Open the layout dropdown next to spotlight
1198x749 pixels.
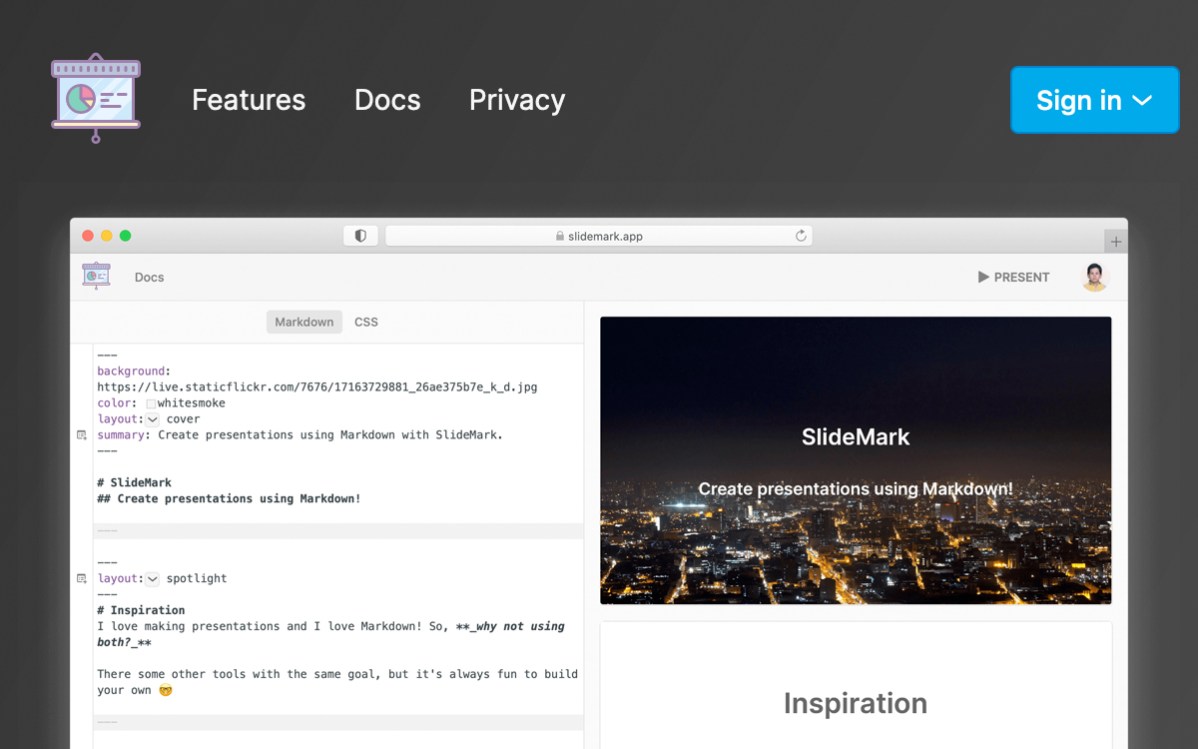(153, 579)
